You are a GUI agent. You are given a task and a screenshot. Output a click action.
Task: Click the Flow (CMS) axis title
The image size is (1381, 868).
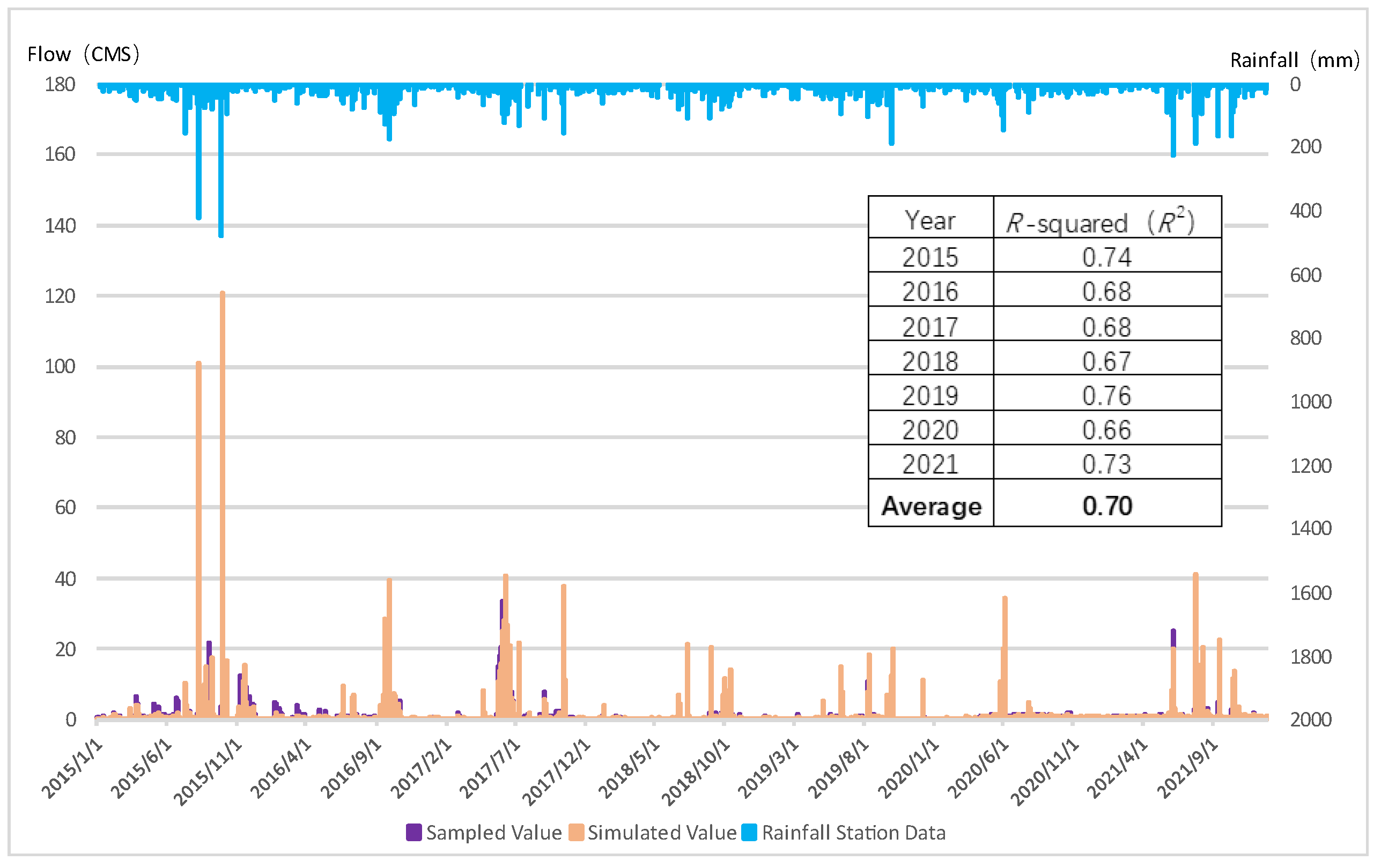84,55
